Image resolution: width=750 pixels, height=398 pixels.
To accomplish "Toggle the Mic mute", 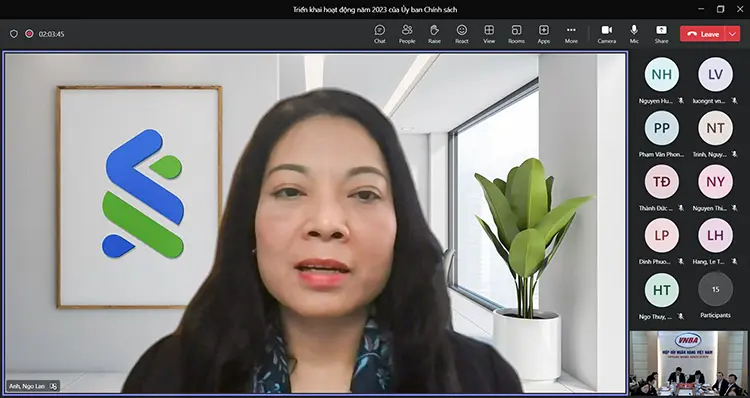I will click(x=634, y=34).
